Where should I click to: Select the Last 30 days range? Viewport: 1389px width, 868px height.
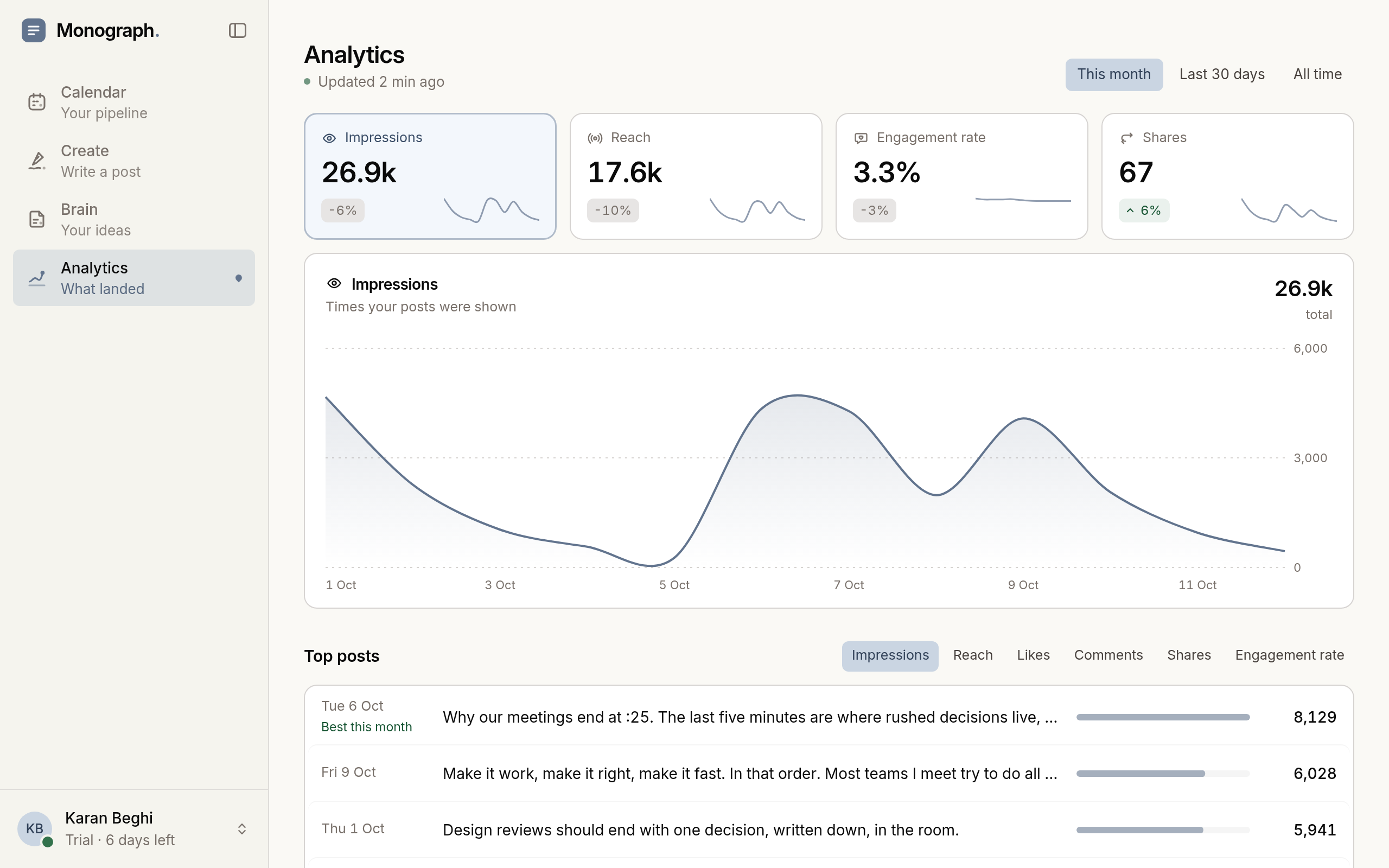click(1222, 75)
